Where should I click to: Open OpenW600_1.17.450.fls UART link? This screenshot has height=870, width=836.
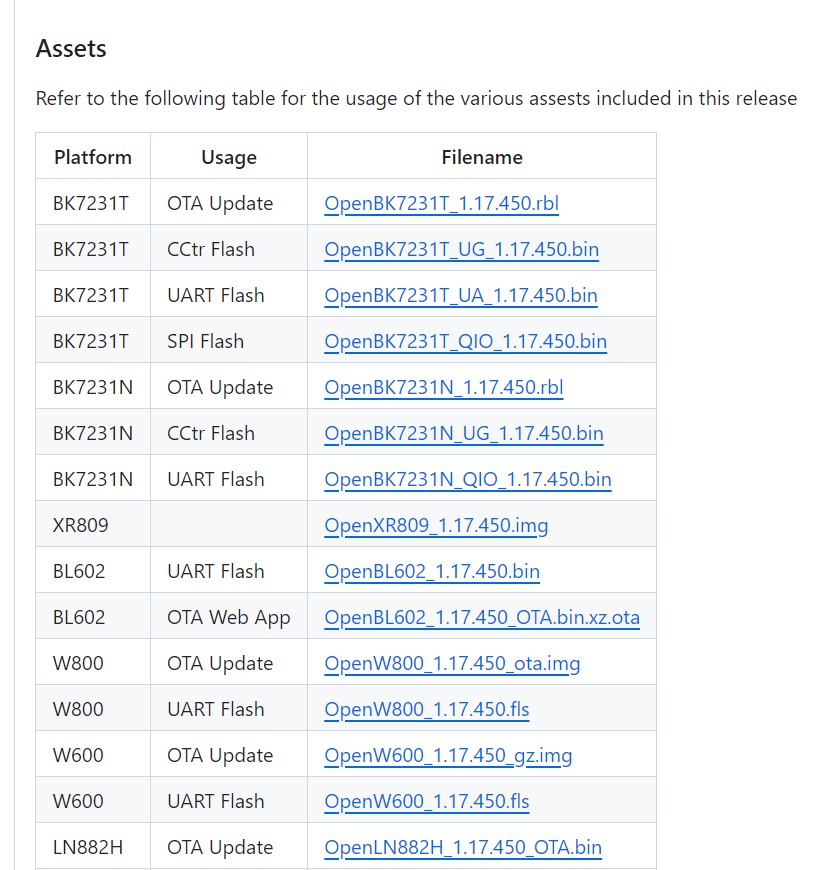coord(427,802)
